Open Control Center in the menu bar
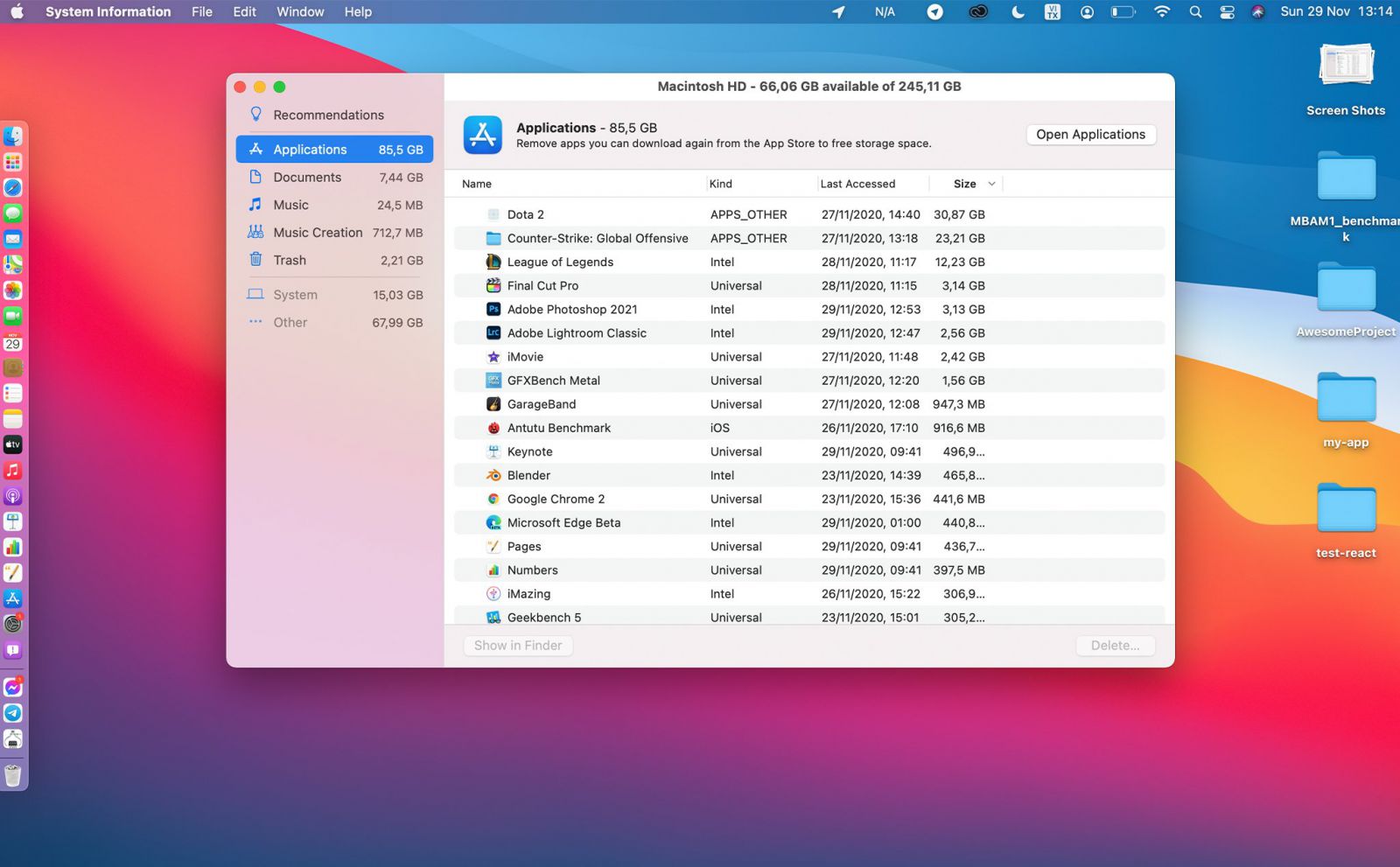1400x867 pixels. pos(1228,11)
